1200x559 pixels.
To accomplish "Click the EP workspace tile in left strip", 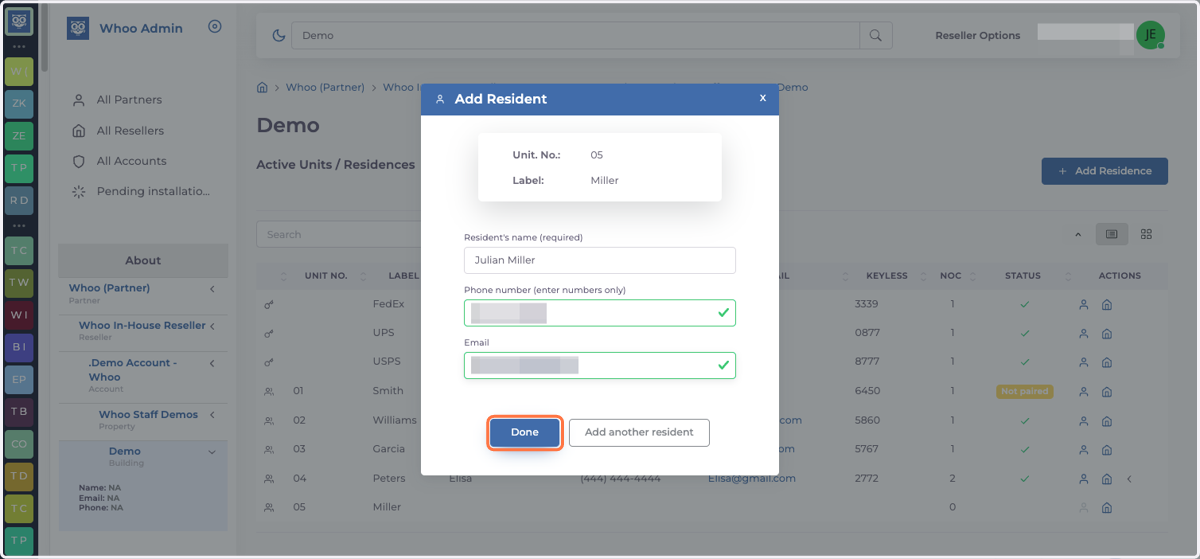I will coord(19,380).
